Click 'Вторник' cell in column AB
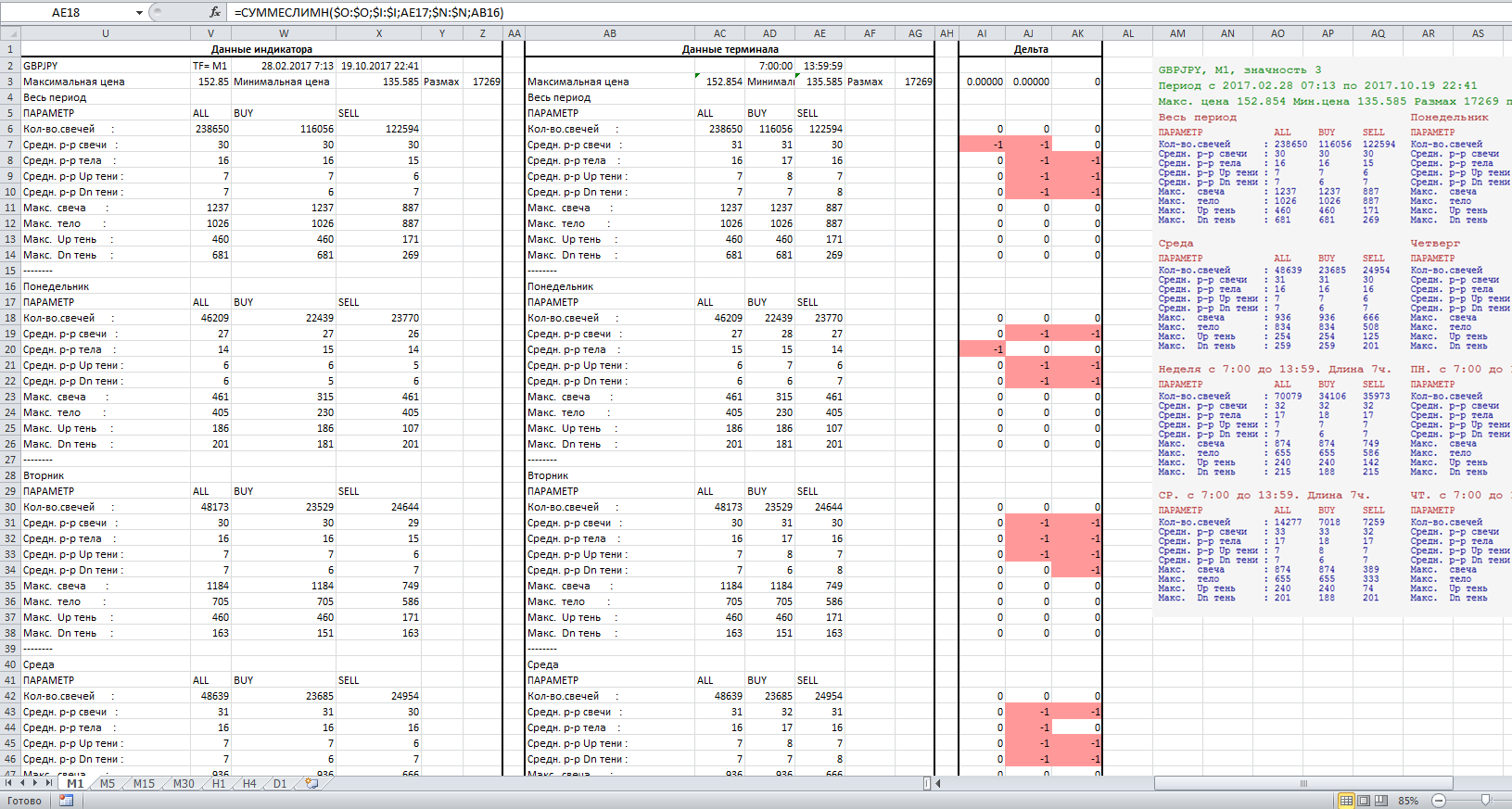The height and width of the screenshot is (809, 1512). (x=610, y=475)
